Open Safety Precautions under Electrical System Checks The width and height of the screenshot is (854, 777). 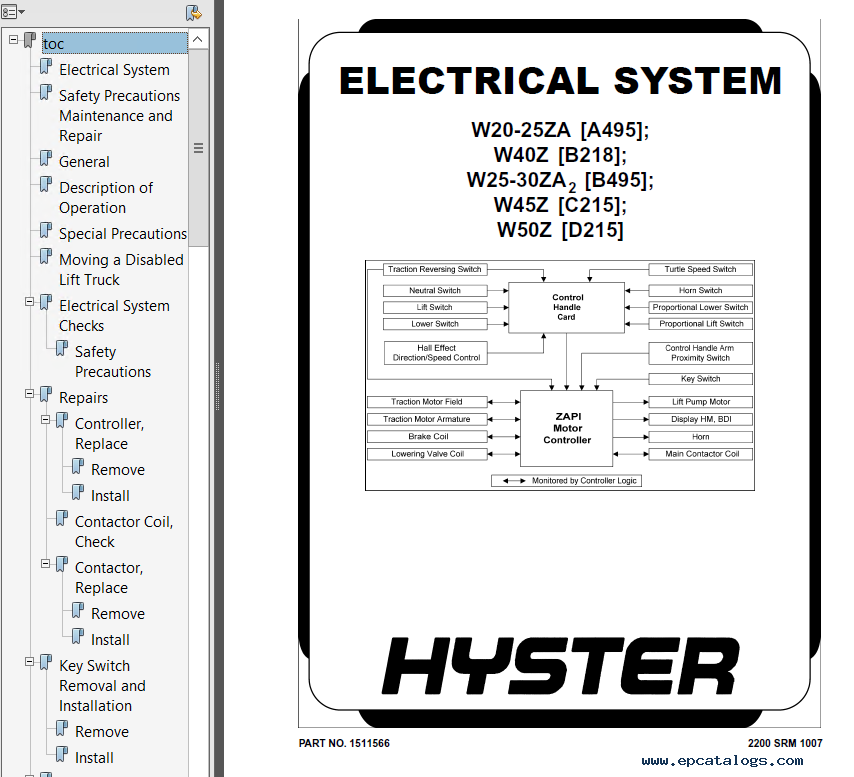tap(113, 362)
